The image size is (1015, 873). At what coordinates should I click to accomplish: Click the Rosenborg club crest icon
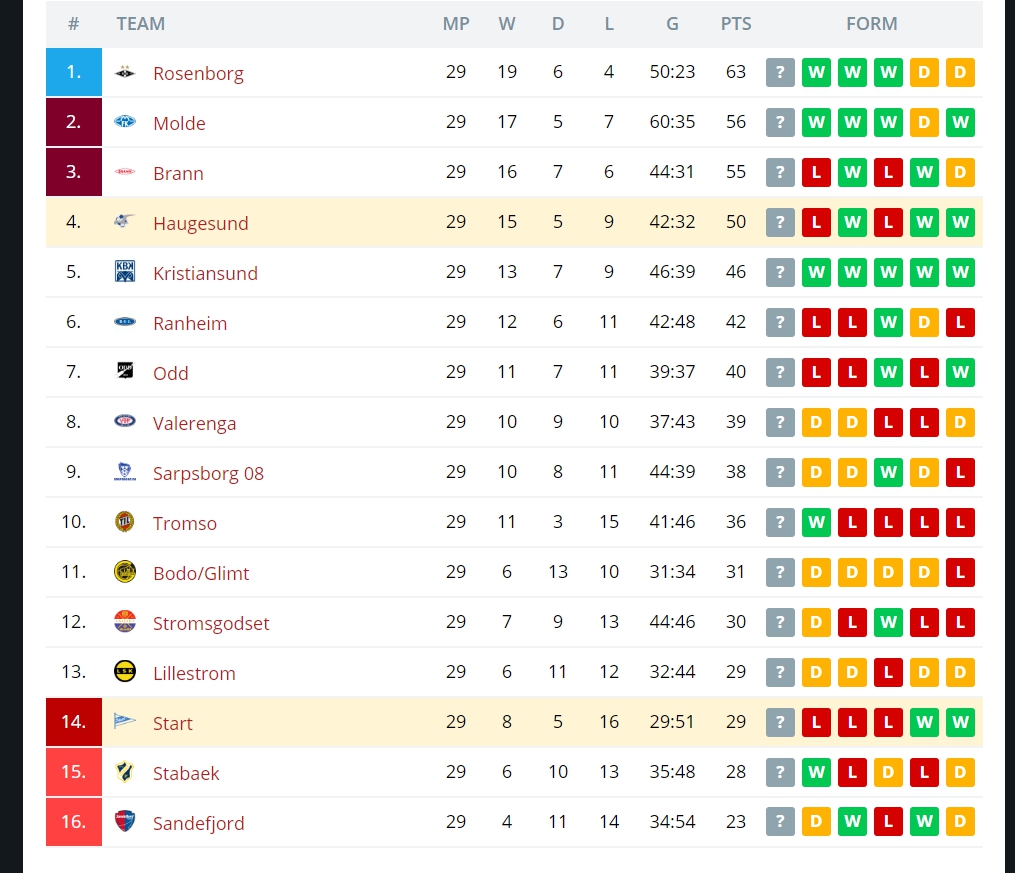[125, 72]
